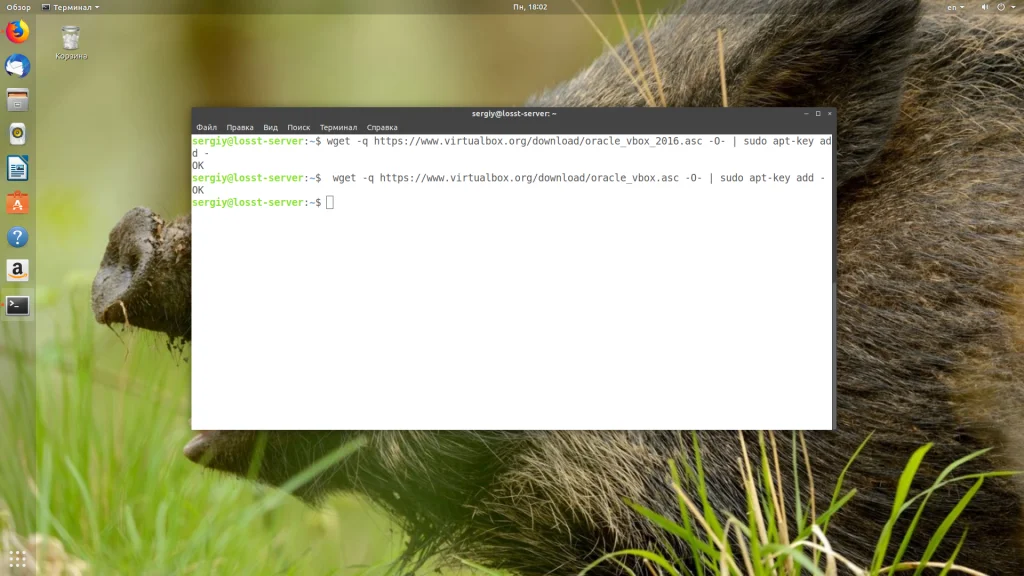Show applications grid button

(18, 558)
